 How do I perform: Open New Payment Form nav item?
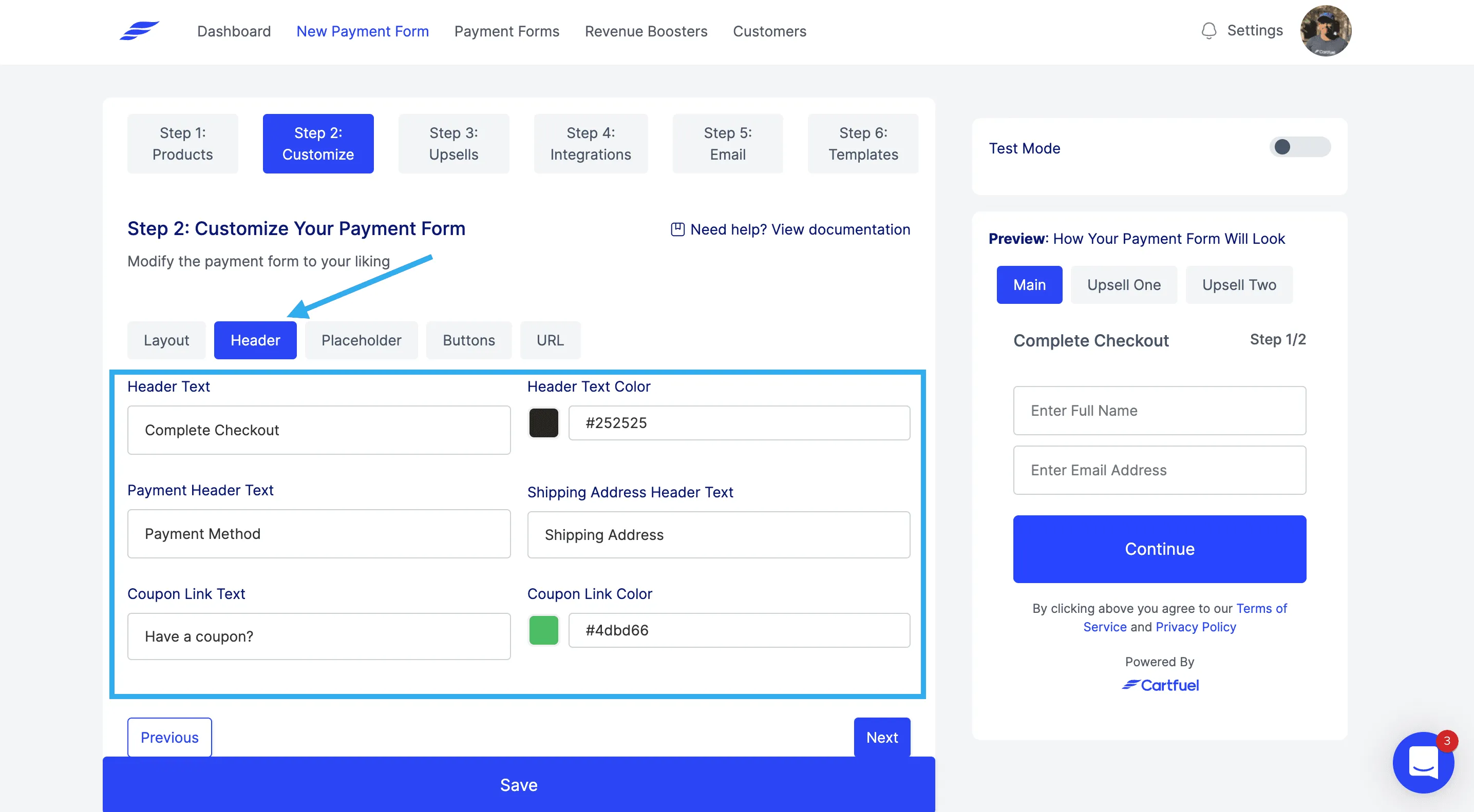[363, 31]
